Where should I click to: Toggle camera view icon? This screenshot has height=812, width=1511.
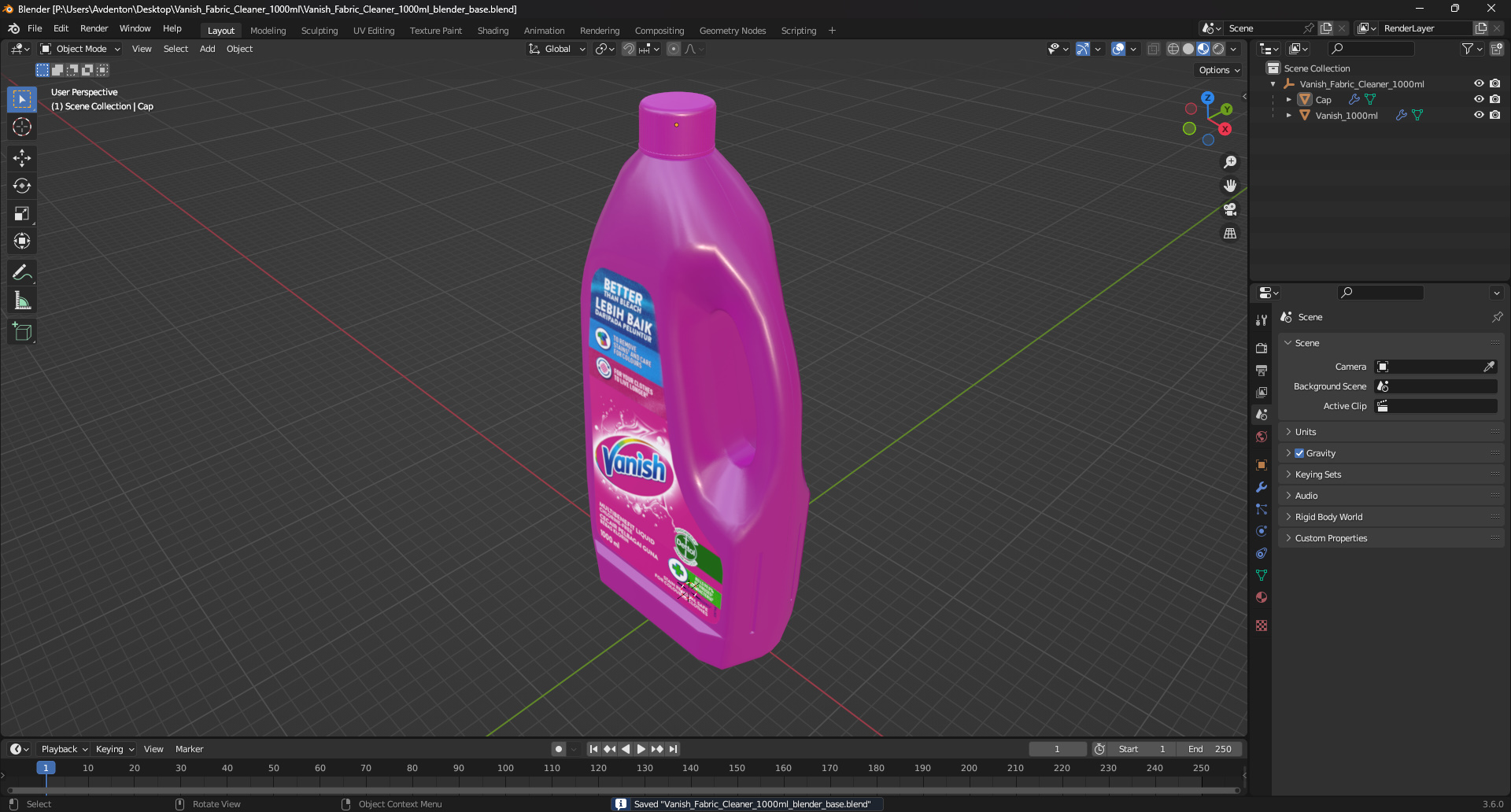[1230, 209]
